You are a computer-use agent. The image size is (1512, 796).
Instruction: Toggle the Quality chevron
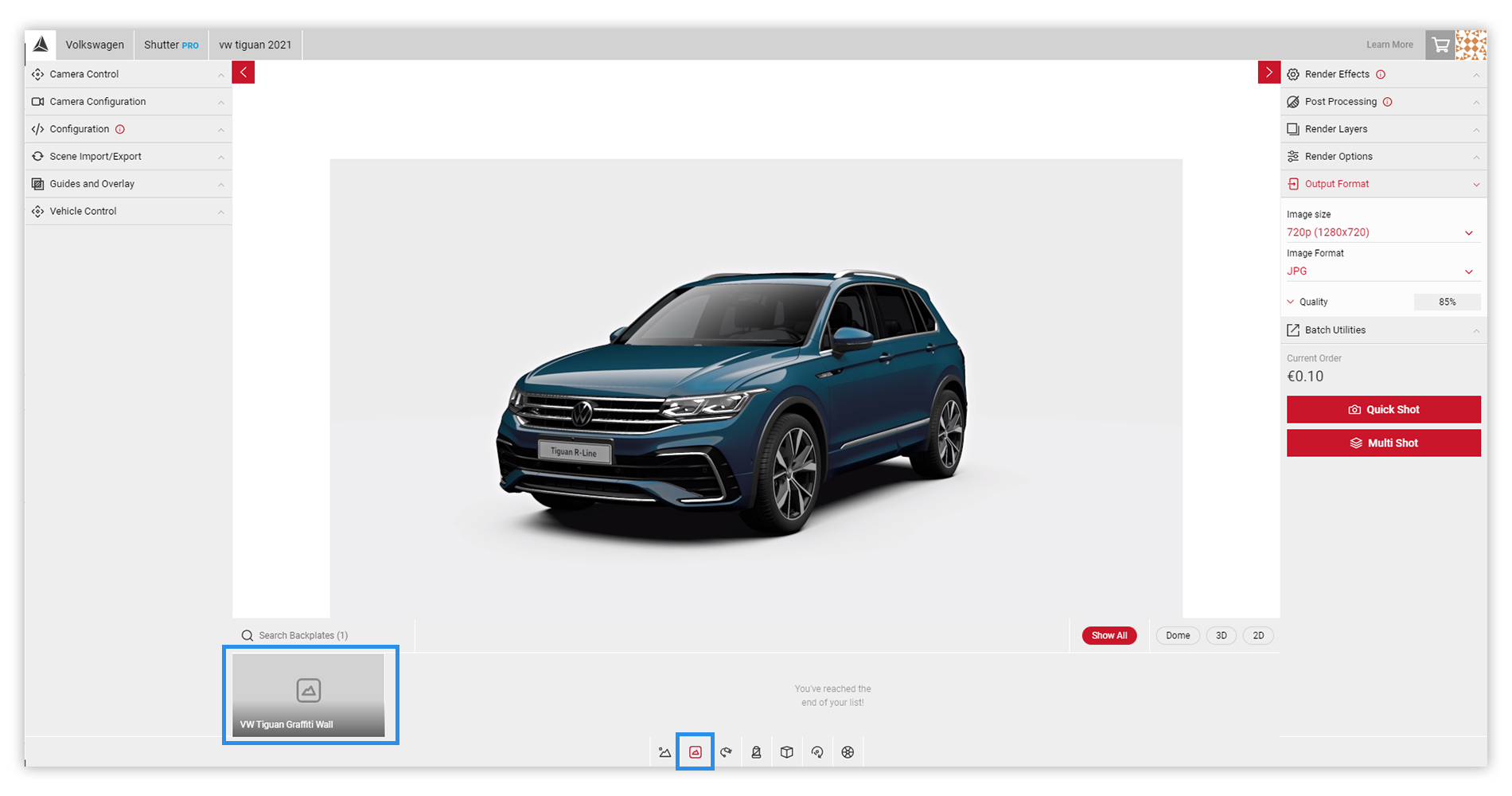point(1291,302)
